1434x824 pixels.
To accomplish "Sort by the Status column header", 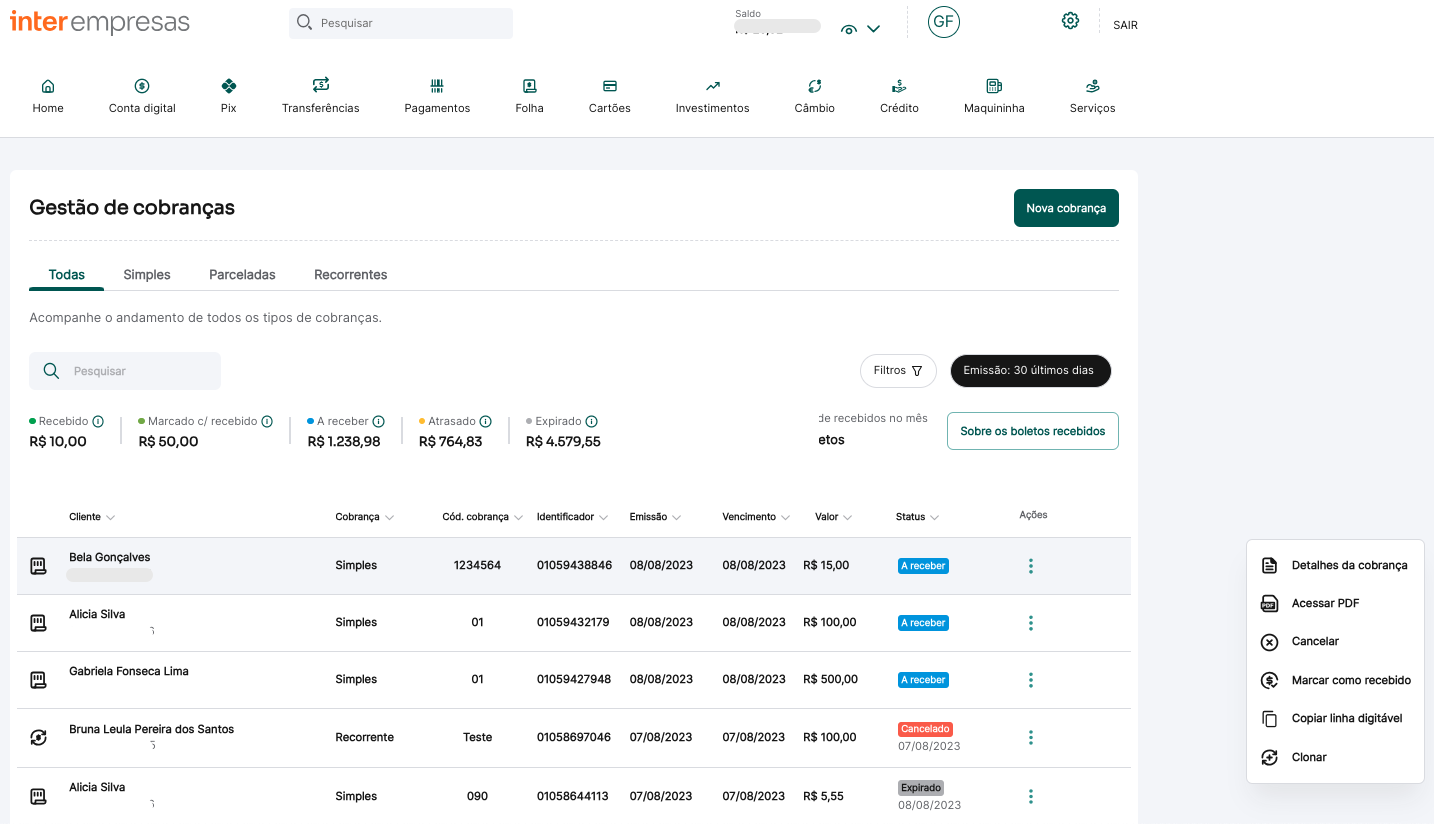I will tap(918, 517).
